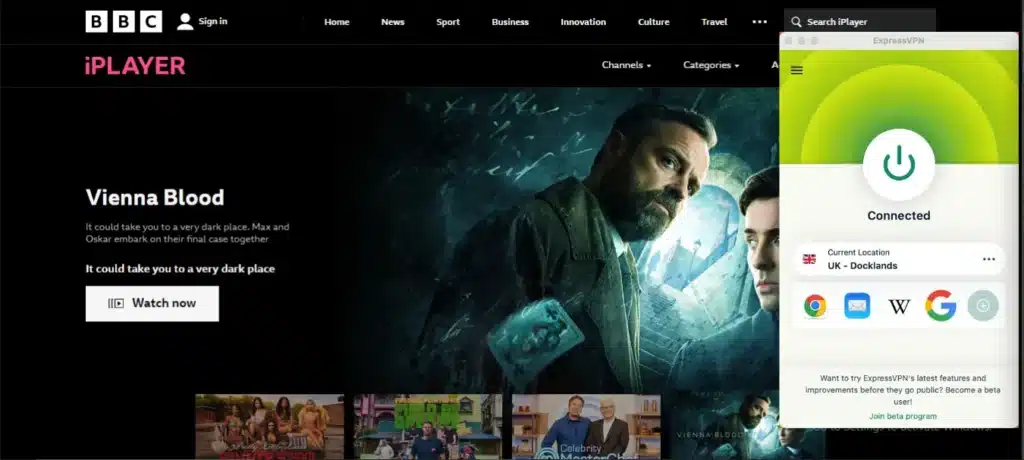Click Sign in to BBC account

coord(202,21)
